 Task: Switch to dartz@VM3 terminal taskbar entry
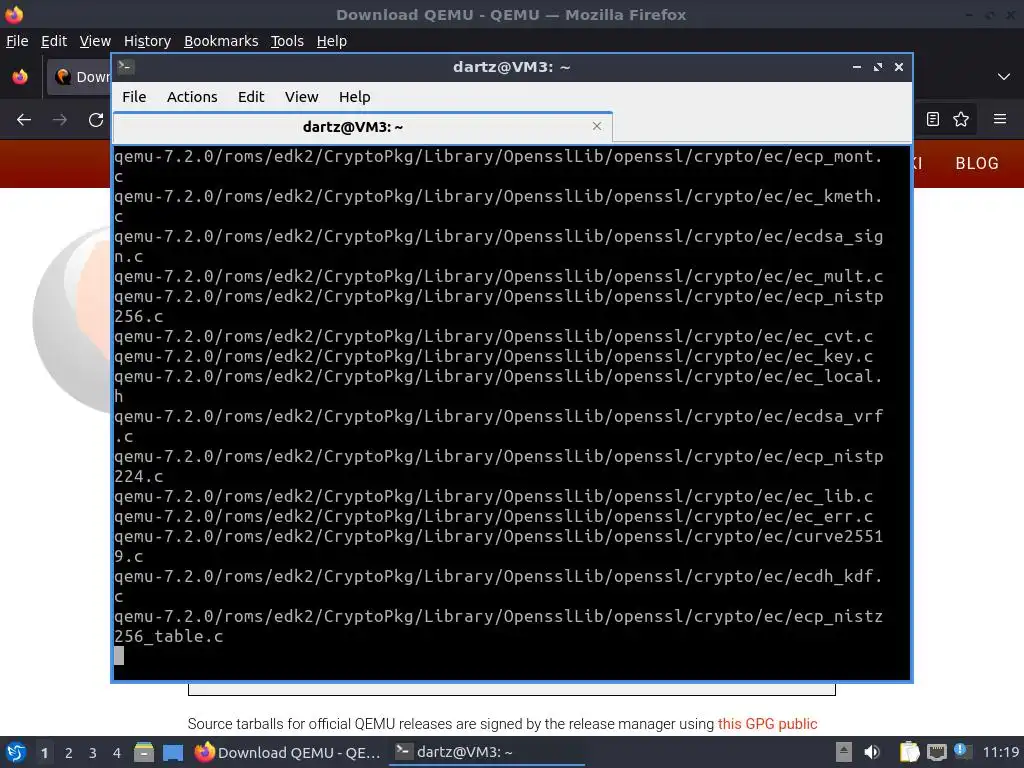(487, 752)
